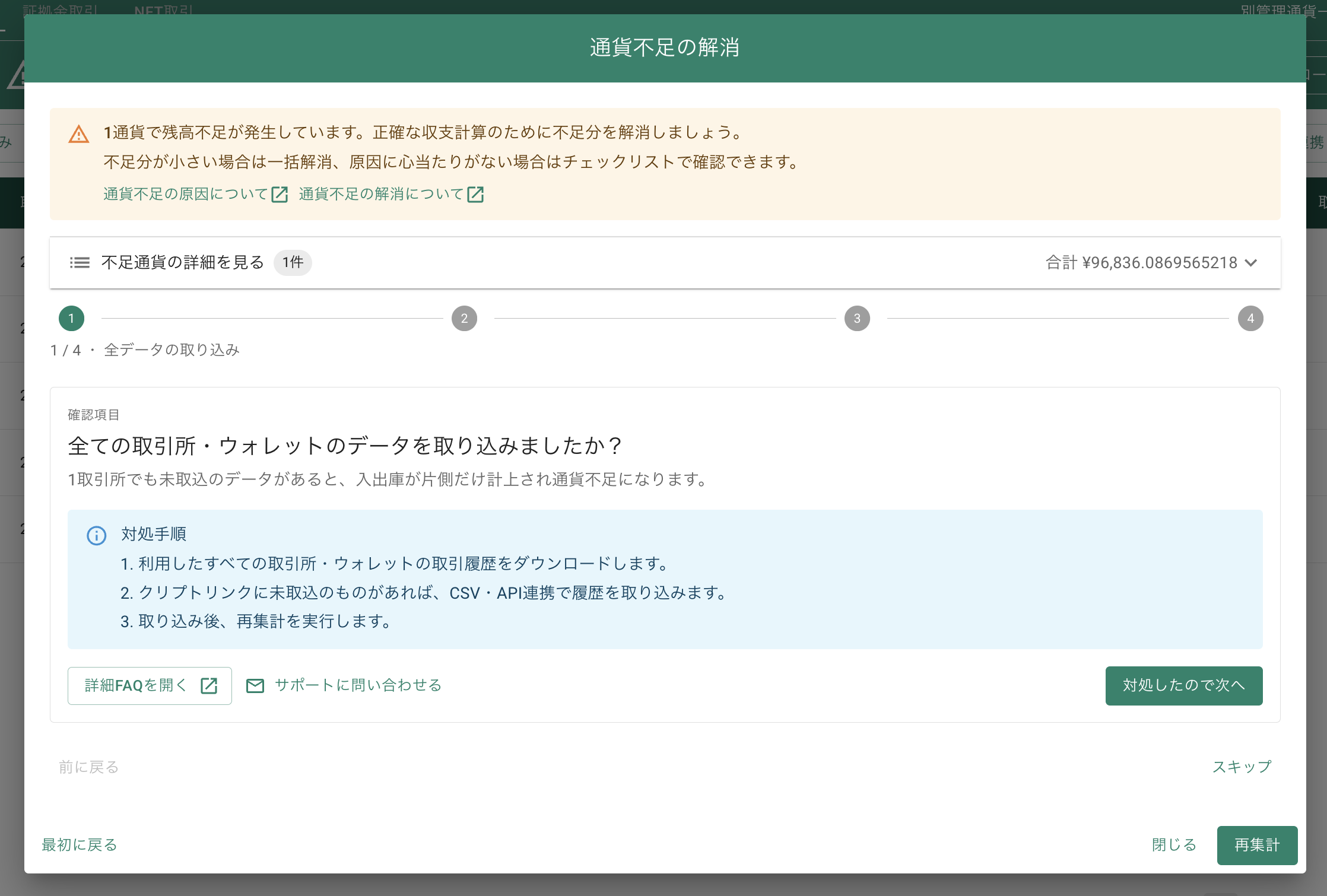
Task: Jump to step 4 in stepper
Action: tap(1250, 319)
